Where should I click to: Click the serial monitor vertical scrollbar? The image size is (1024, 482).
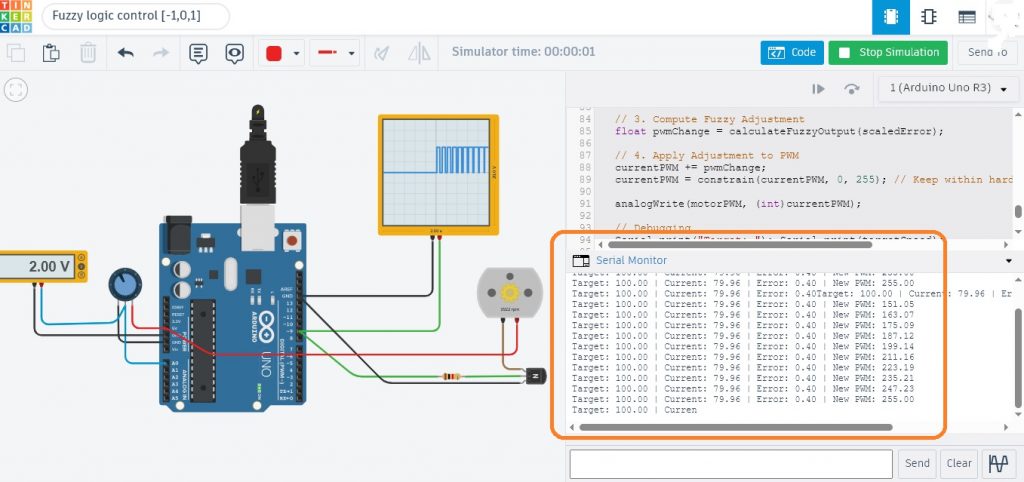[x=1019, y=357]
